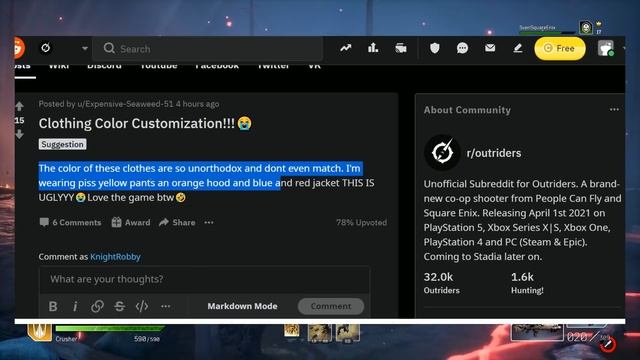Switch to the Youtube tab
This screenshot has height=360, width=640.
[x=159, y=67]
